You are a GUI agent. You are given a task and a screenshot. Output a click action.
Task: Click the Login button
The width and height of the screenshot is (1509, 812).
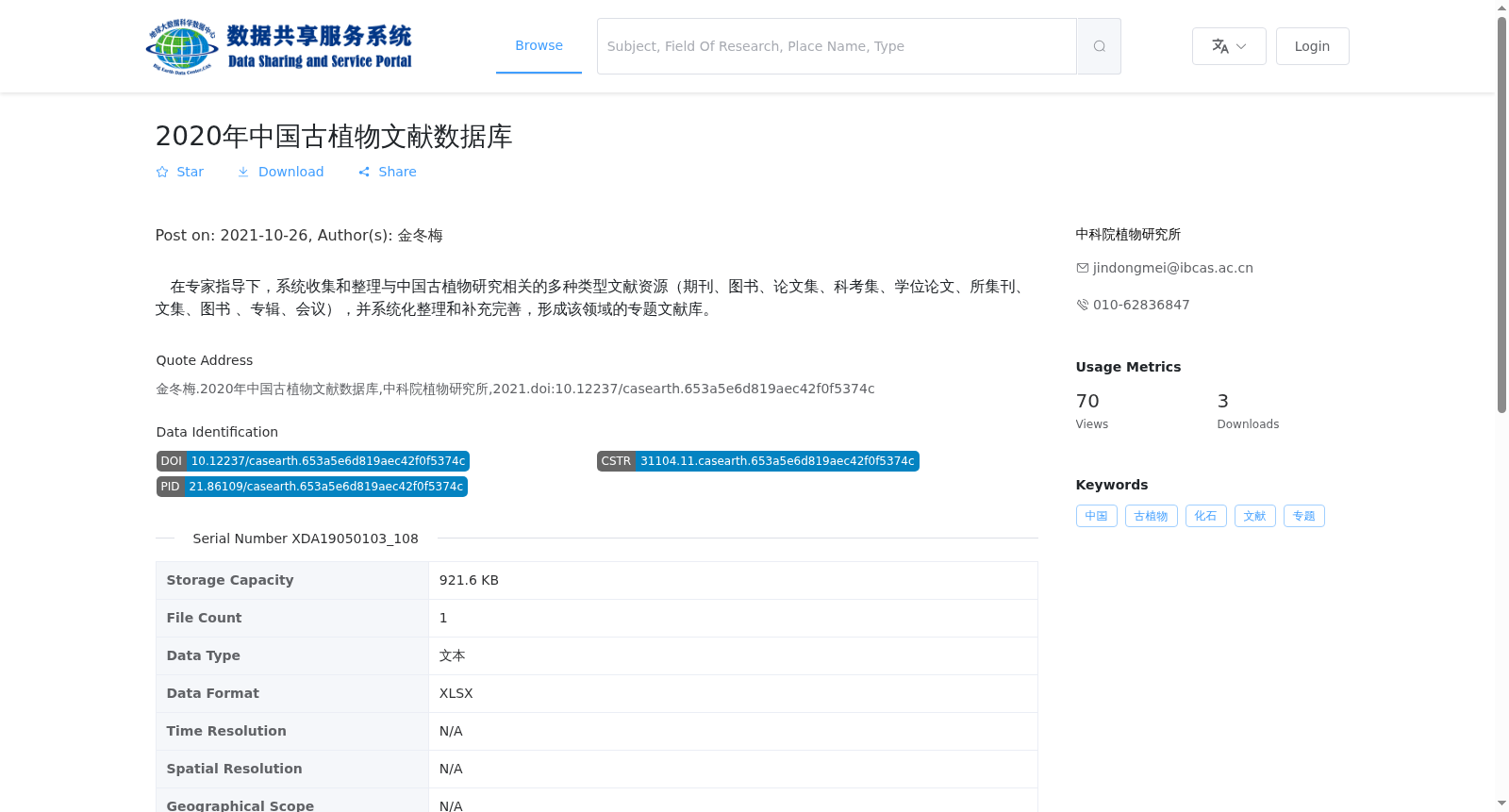pyautogui.click(x=1312, y=46)
